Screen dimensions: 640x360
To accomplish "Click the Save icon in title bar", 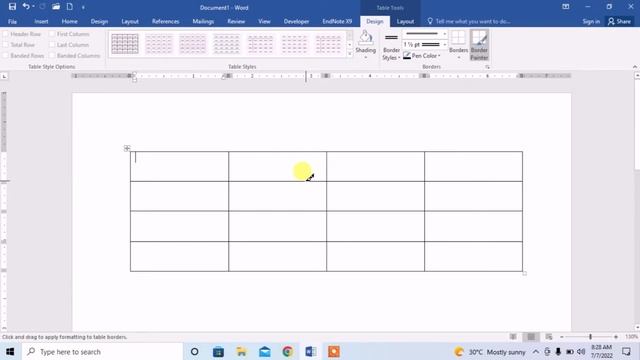I will click(x=12, y=7).
